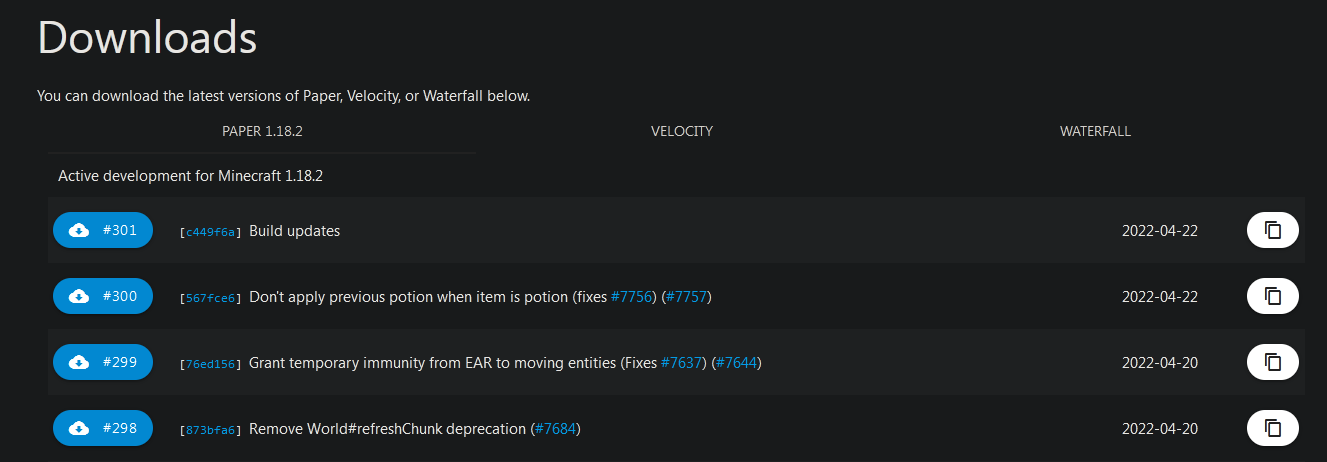Open pull request #7644 link
Image resolution: width=1327 pixels, height=462 pixels.
click(737, 363)
